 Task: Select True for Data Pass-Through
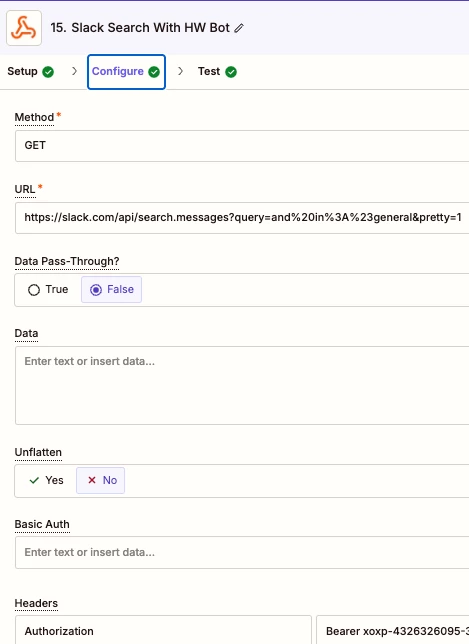[48, 290]
